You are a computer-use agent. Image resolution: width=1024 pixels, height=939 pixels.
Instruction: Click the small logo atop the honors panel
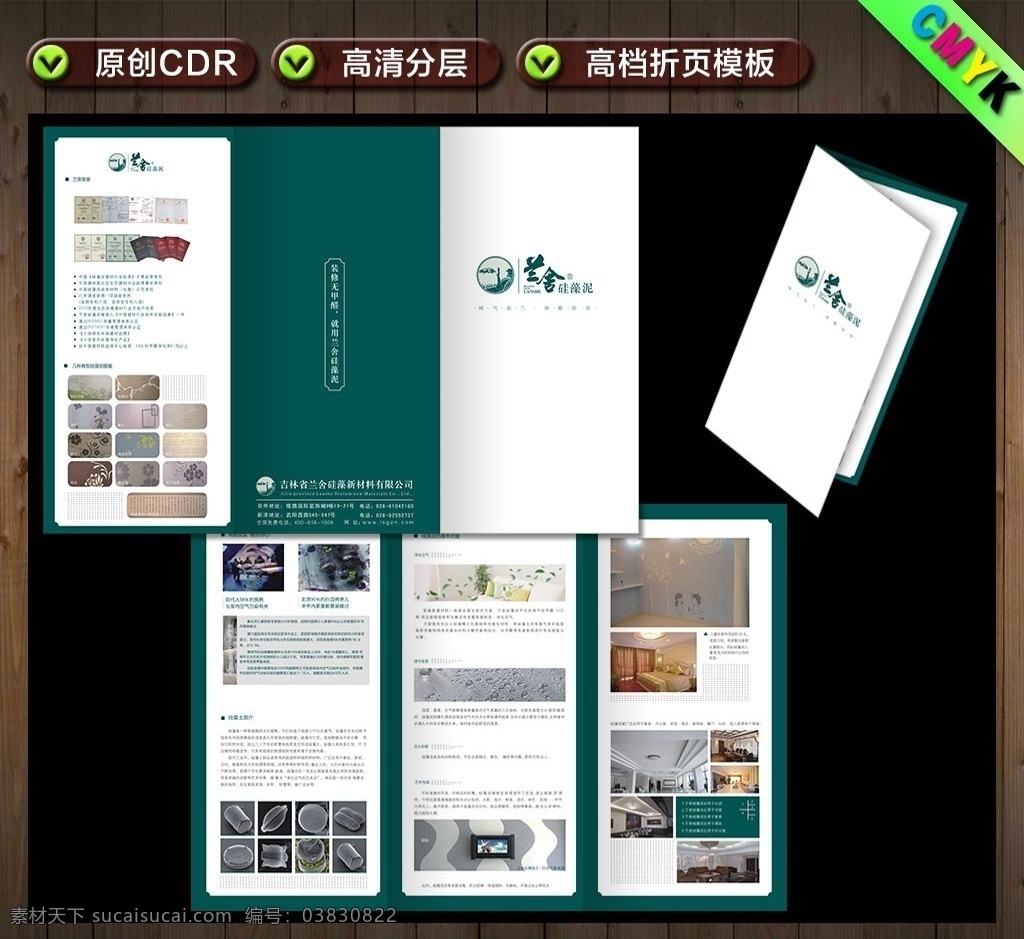tap(137, 162)
